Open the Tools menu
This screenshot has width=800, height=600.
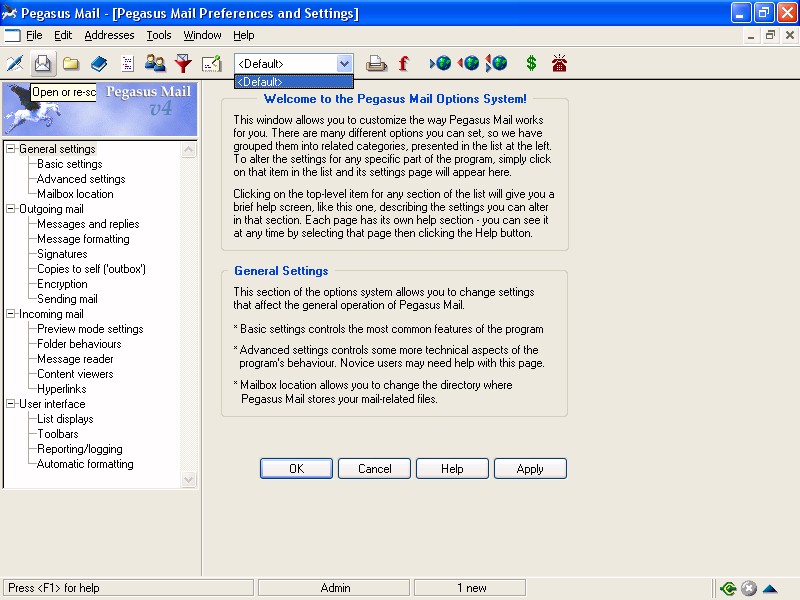[159, 35]
